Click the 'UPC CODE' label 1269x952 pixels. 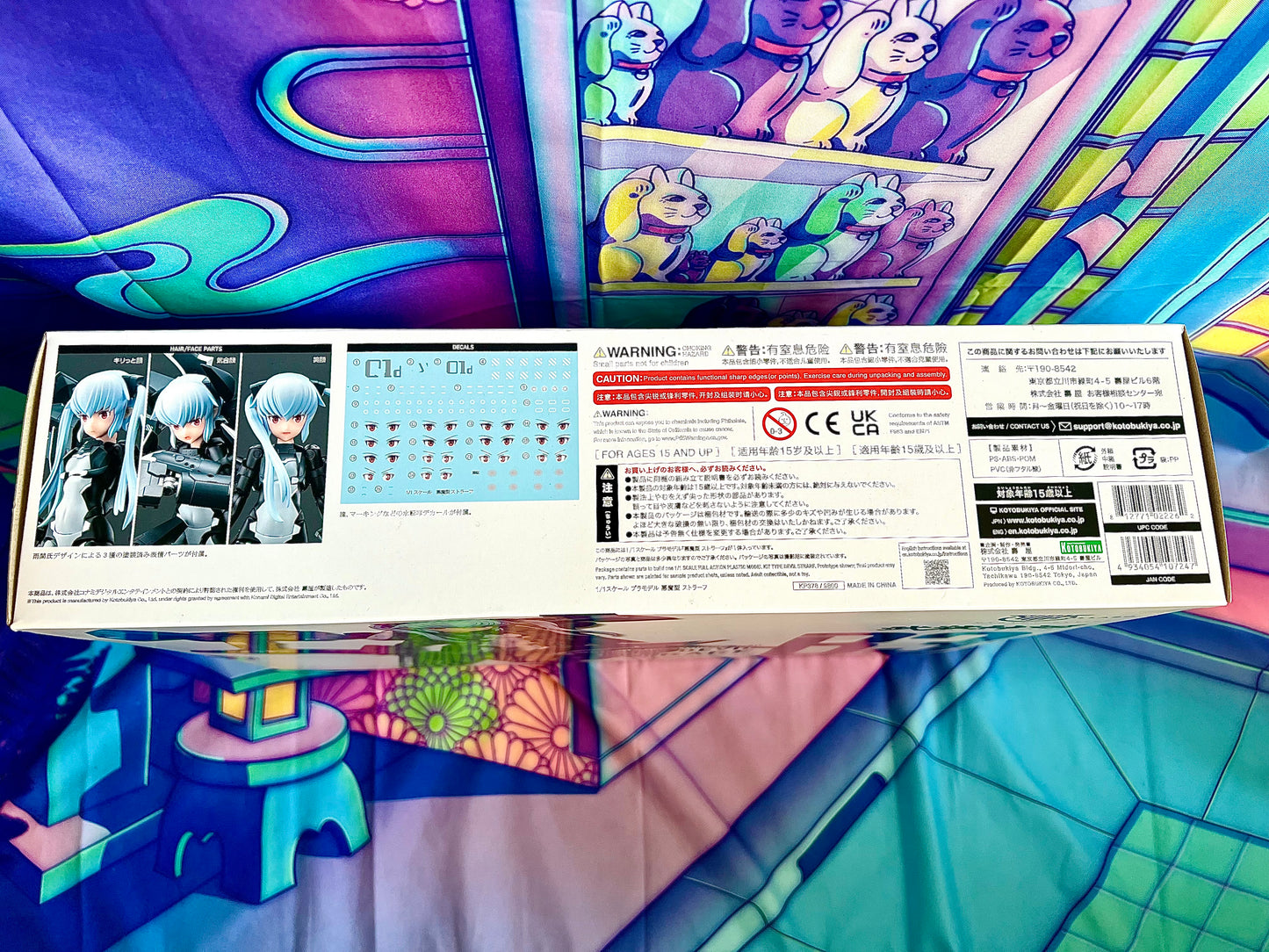1152,527
